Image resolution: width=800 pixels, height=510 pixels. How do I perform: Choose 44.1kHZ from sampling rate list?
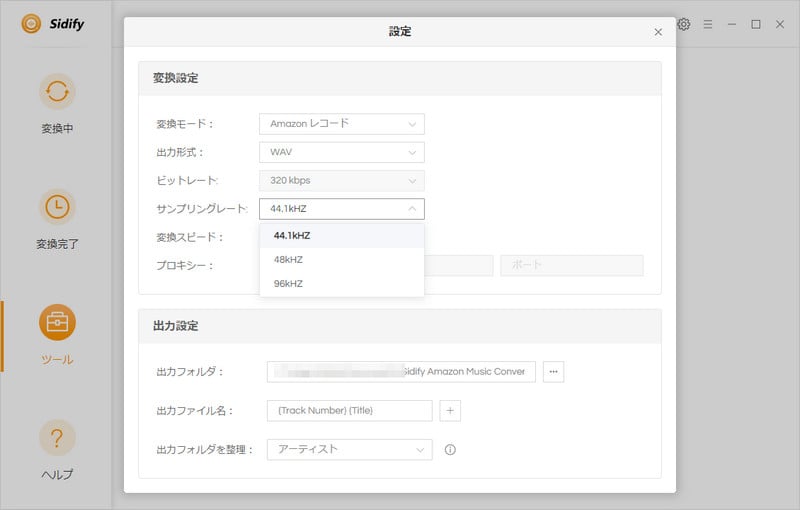pyautogui.click(x=342, y=236)
